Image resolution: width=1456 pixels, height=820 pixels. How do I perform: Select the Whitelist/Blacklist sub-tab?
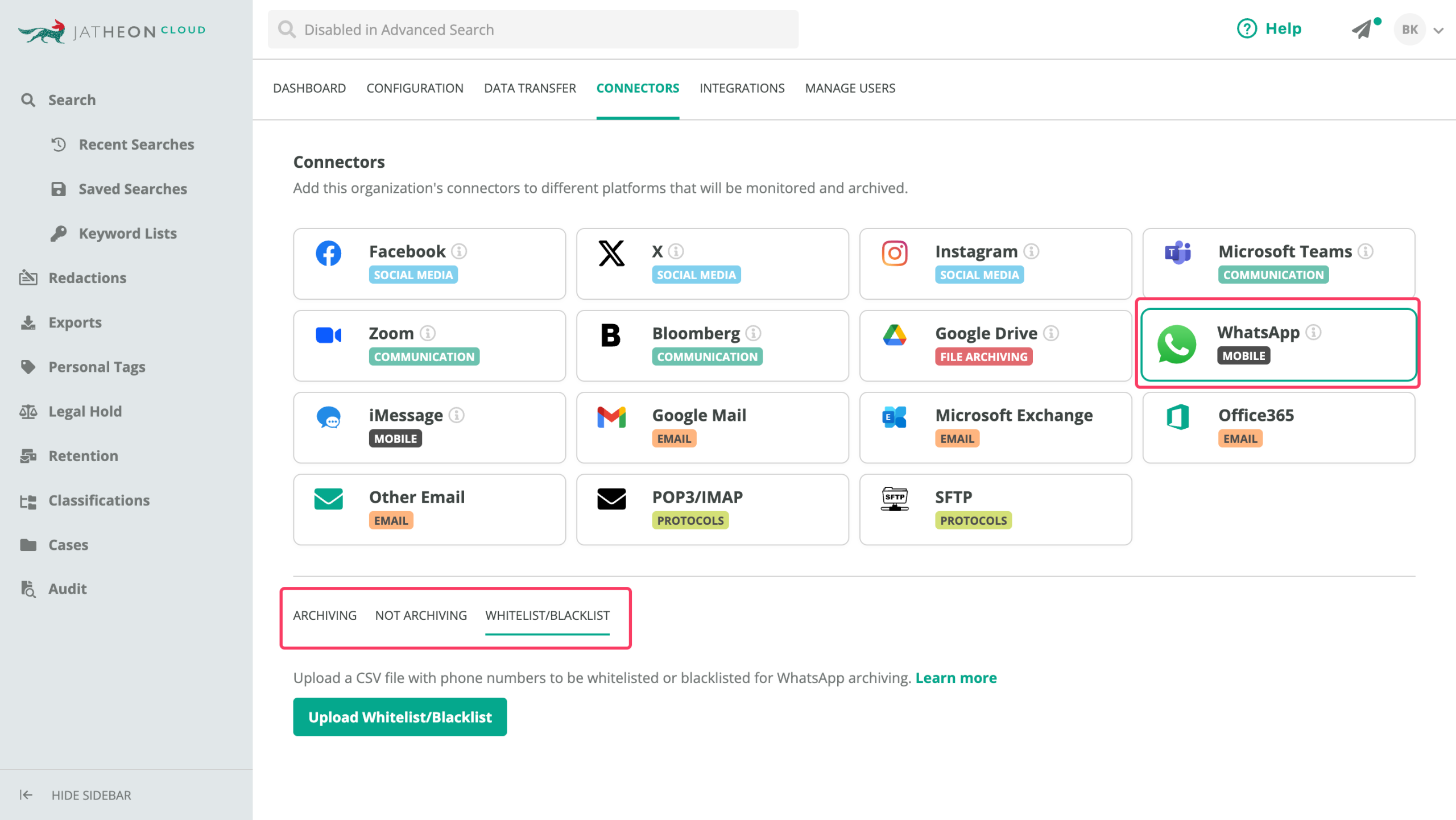coord(547,615)
